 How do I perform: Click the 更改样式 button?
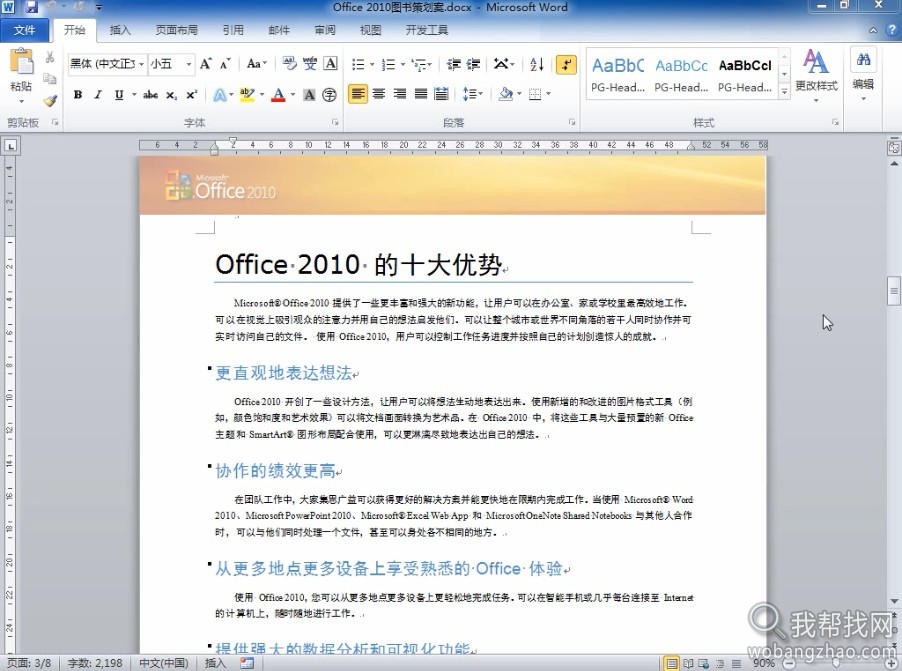(x=816, y=75)
